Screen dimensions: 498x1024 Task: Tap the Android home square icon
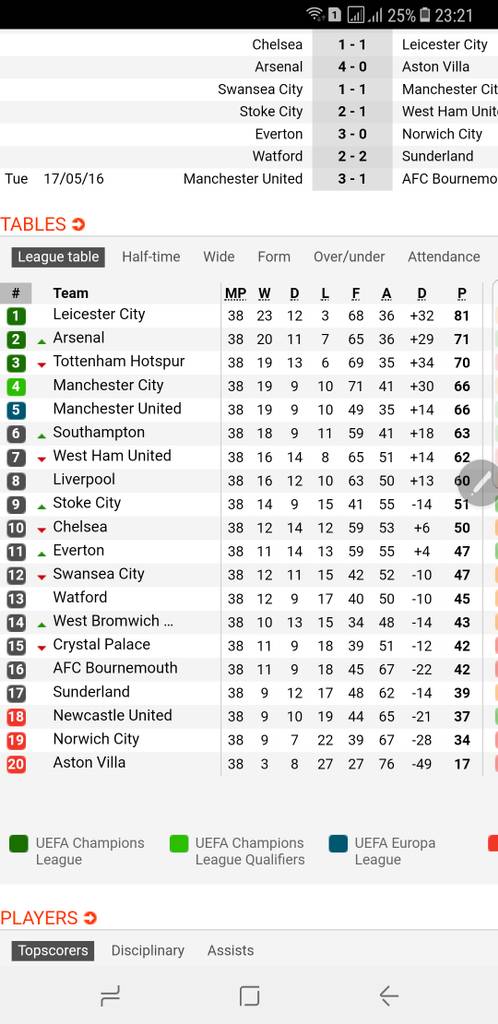click(249, 996)
